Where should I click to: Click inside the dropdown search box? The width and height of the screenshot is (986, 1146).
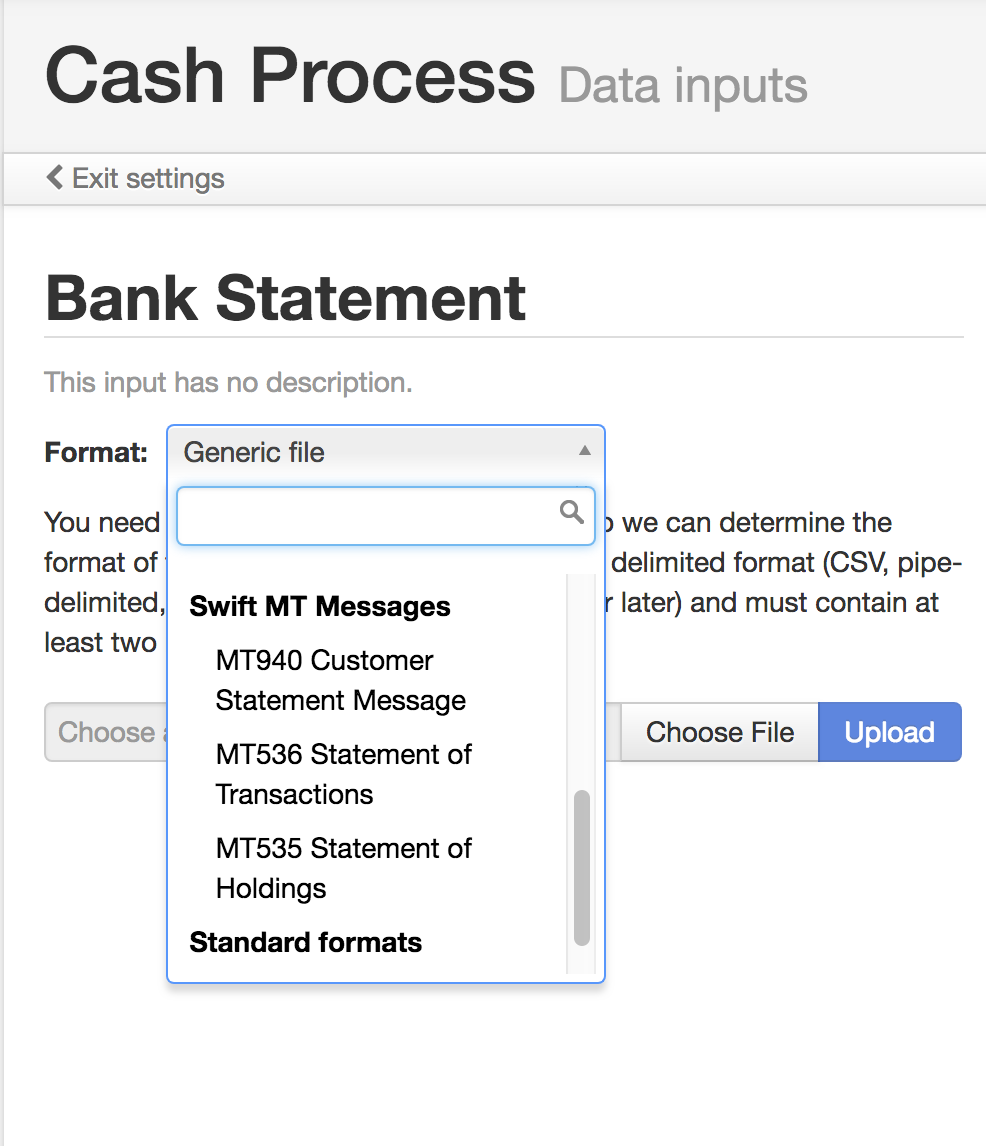370,515
